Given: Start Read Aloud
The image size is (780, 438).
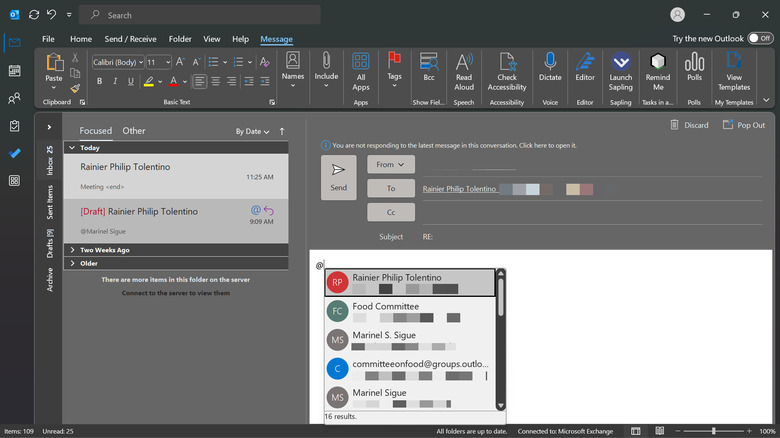Looking at the screenshot, I should tap(464, 72).
